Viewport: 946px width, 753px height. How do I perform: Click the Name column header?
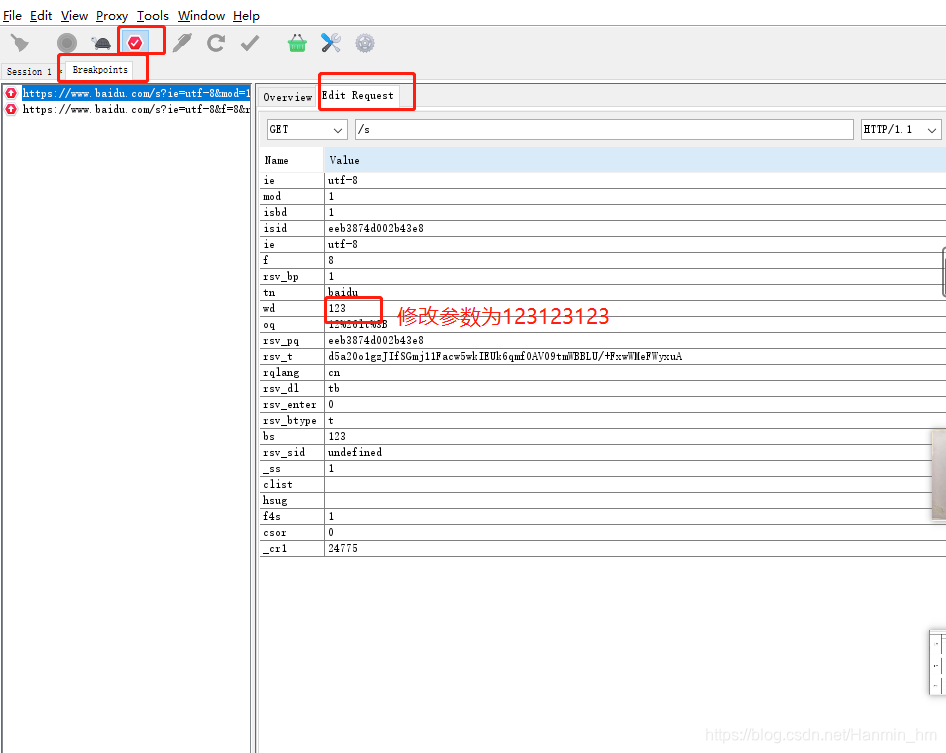pos(292,160)
